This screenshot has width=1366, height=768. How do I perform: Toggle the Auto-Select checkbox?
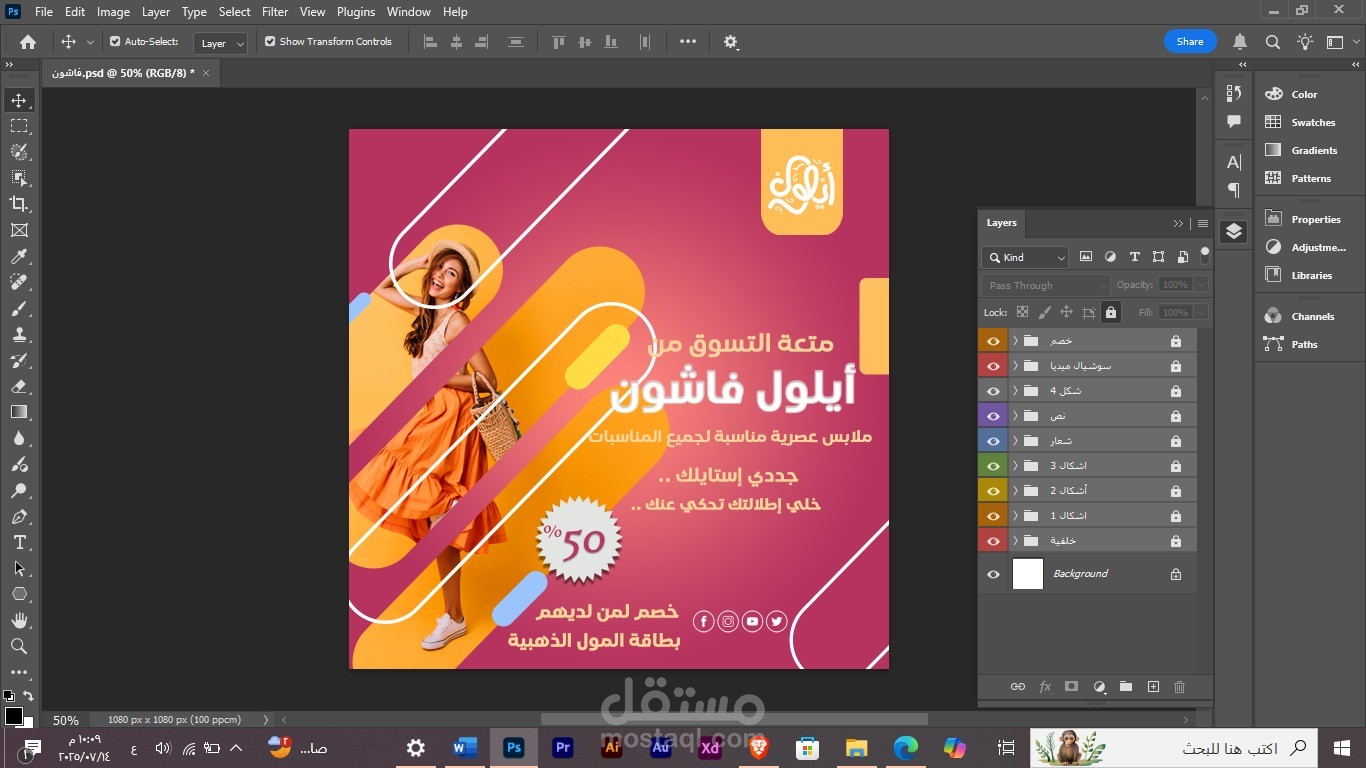[x=115, y=42]
